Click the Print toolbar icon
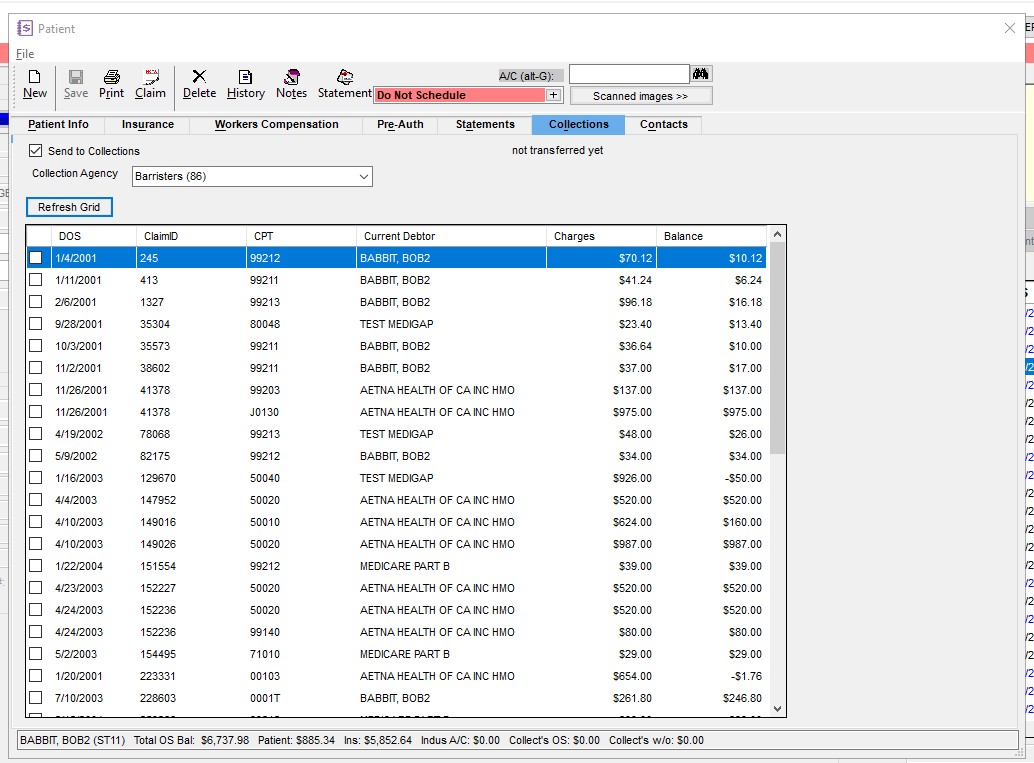Image resolution: width=1034 pixels, height=763 pixels. pyautogui.click(x=111, y=84)
